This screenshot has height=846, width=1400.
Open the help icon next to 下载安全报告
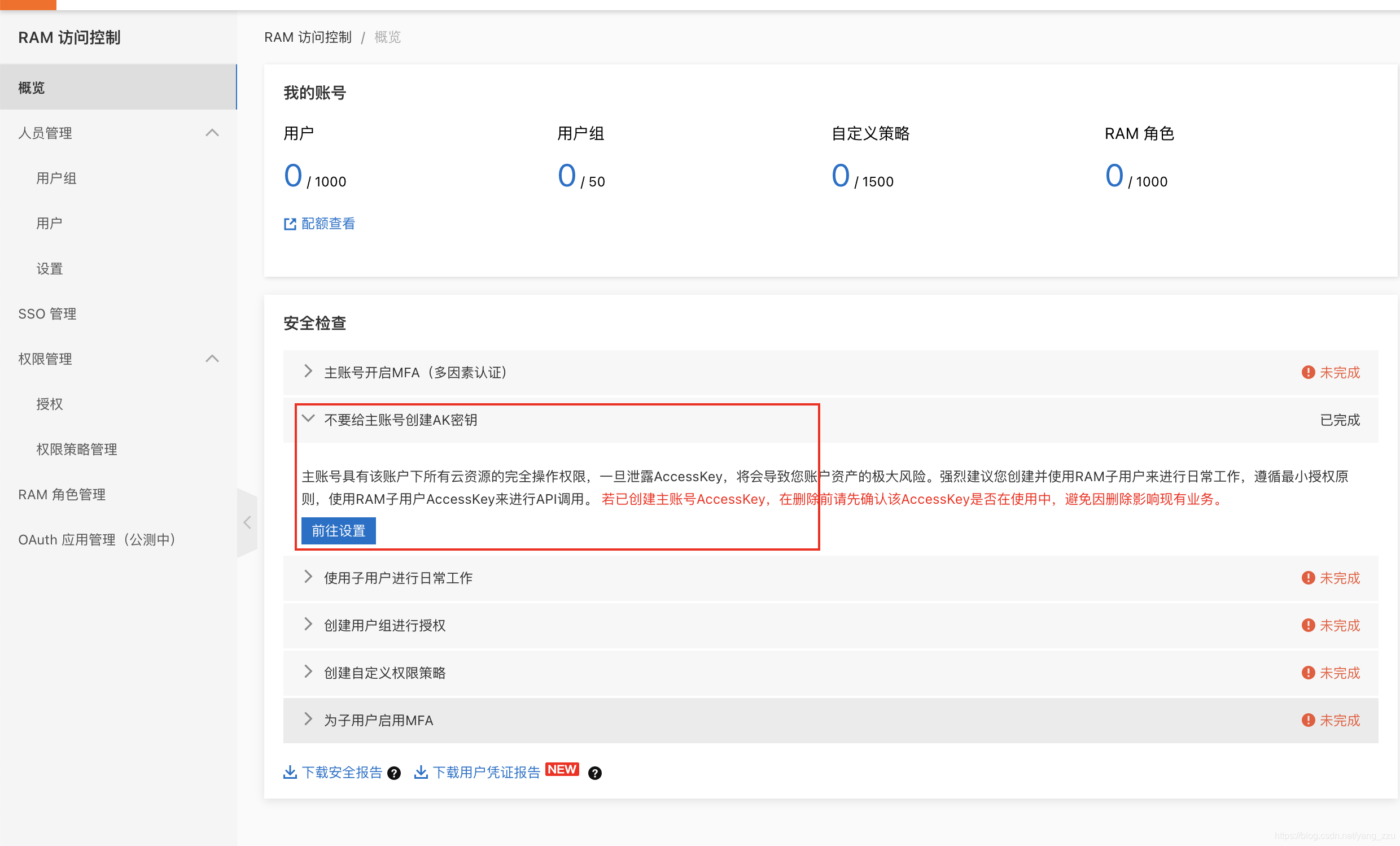click(394, 773)
